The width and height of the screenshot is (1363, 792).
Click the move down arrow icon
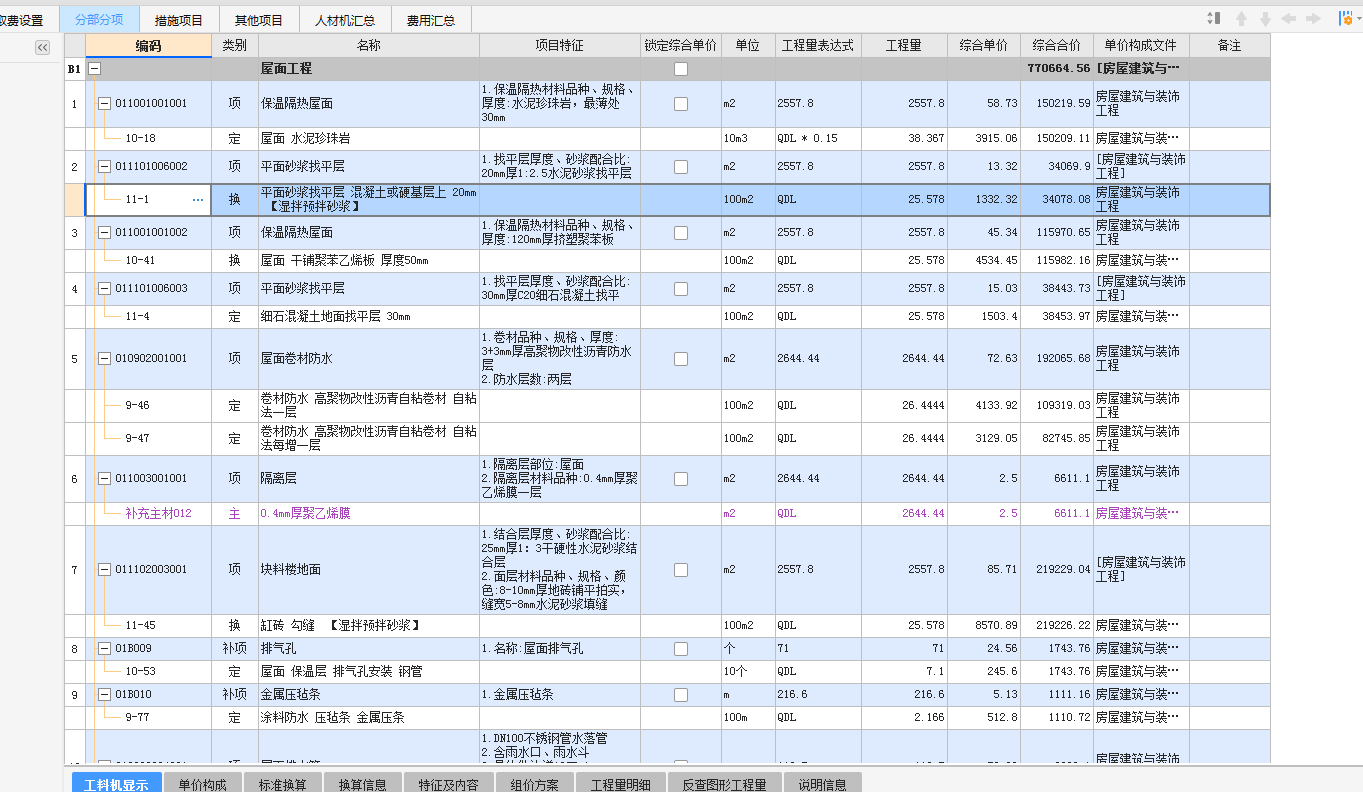[x=1265, y=19]
